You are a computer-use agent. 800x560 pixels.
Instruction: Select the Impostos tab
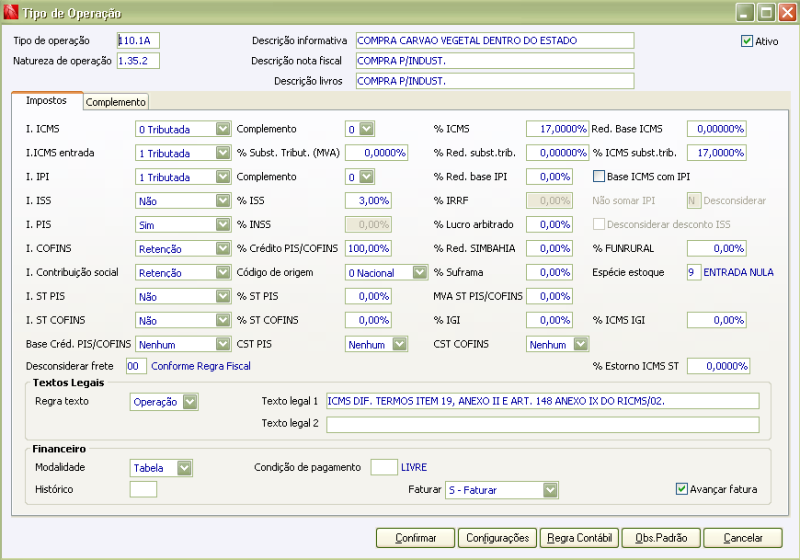tap(46, 101)
